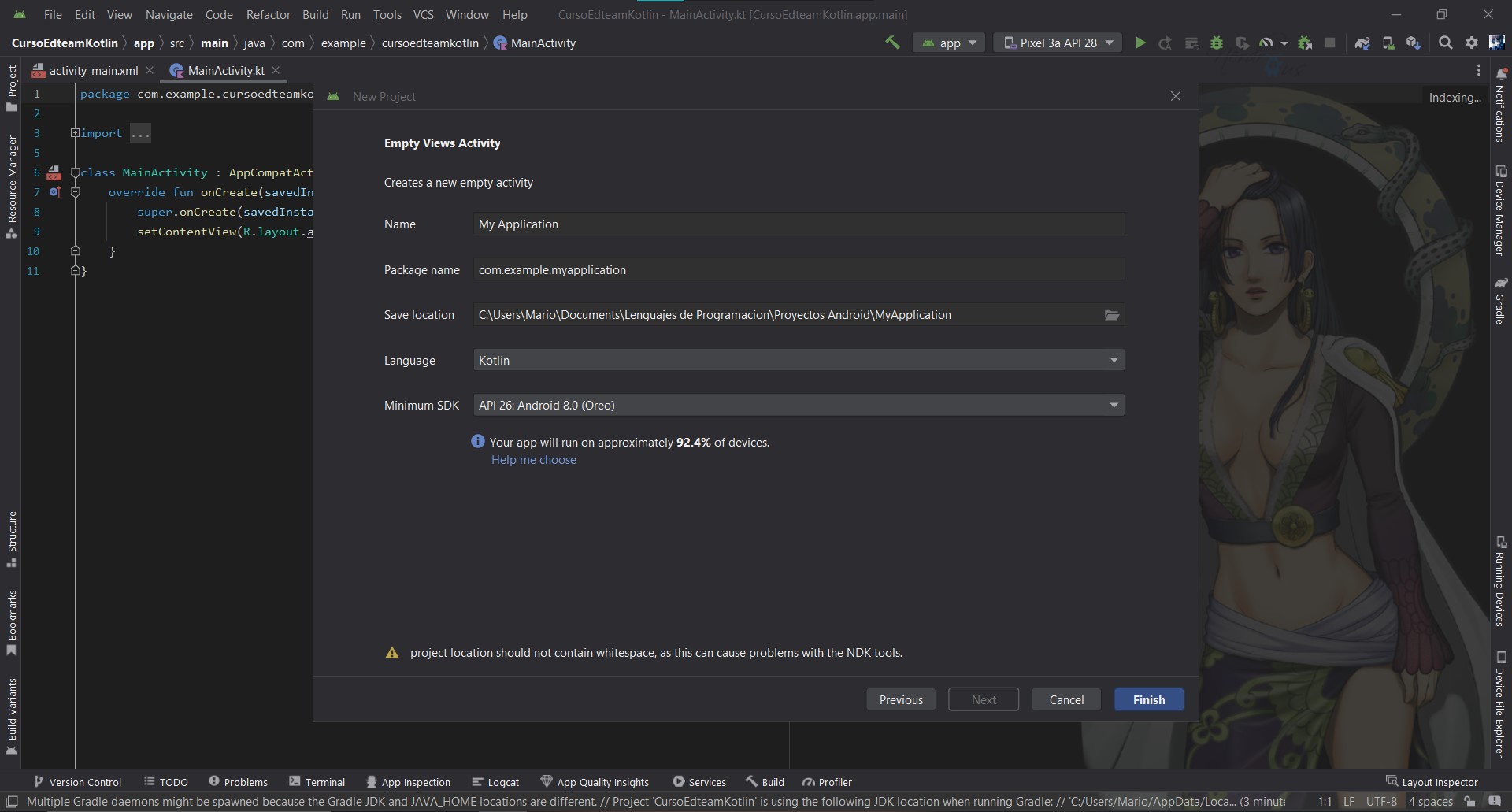
Task: Open Device File Explorer side panel
Action: pyautogui.click(x=1501, y=703)
